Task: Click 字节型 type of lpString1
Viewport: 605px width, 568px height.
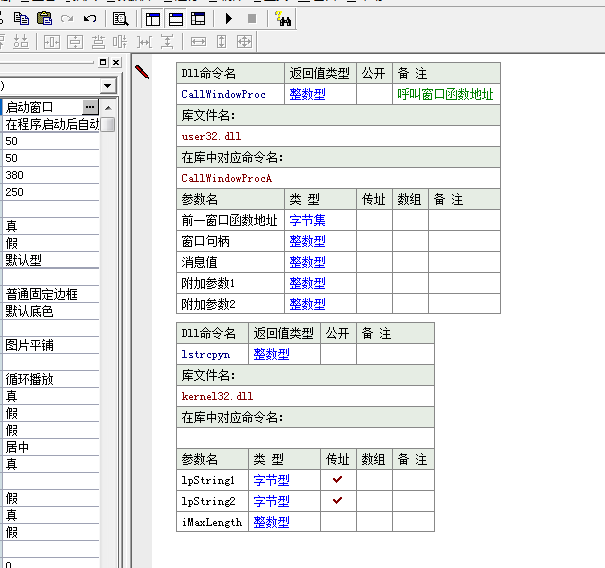Action: coord(271,480)
